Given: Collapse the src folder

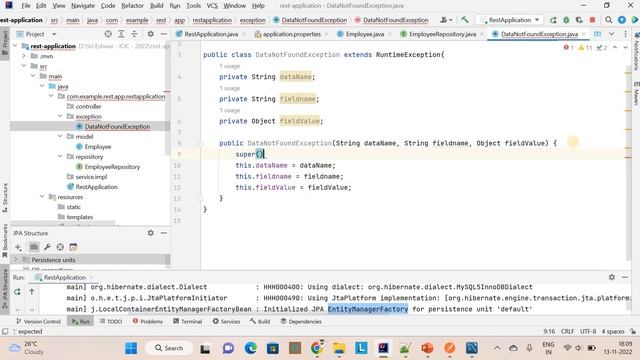Looking at the screenshot, I should [24, 66].
